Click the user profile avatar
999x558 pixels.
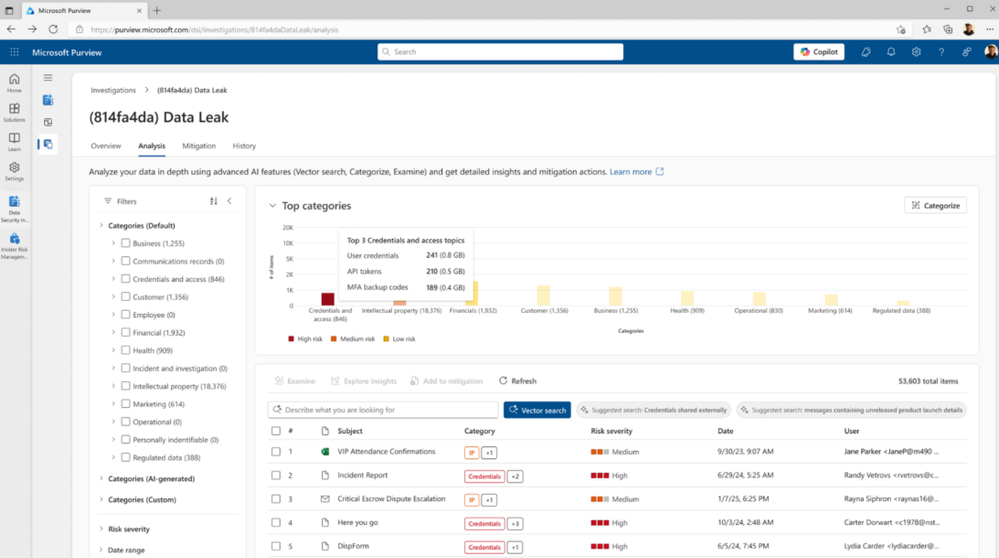(x=991, y=52)
